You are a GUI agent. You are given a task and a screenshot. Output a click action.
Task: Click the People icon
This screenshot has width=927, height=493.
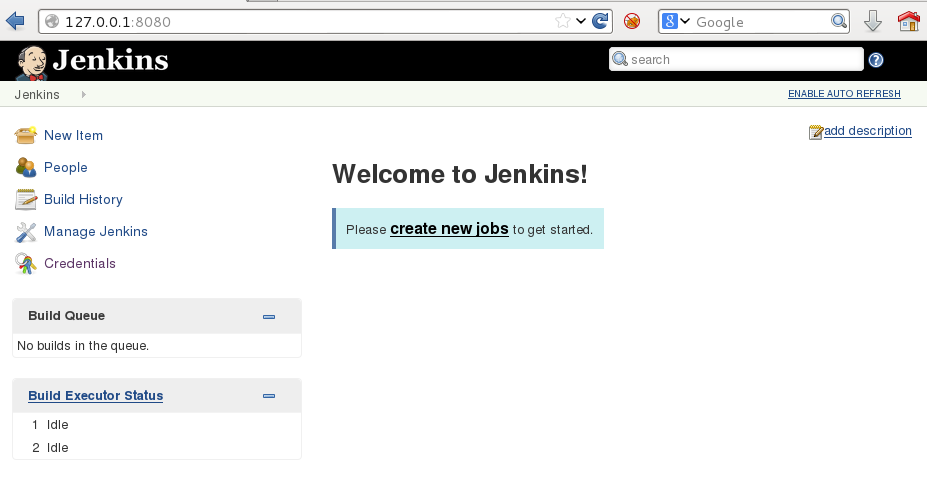25,167
